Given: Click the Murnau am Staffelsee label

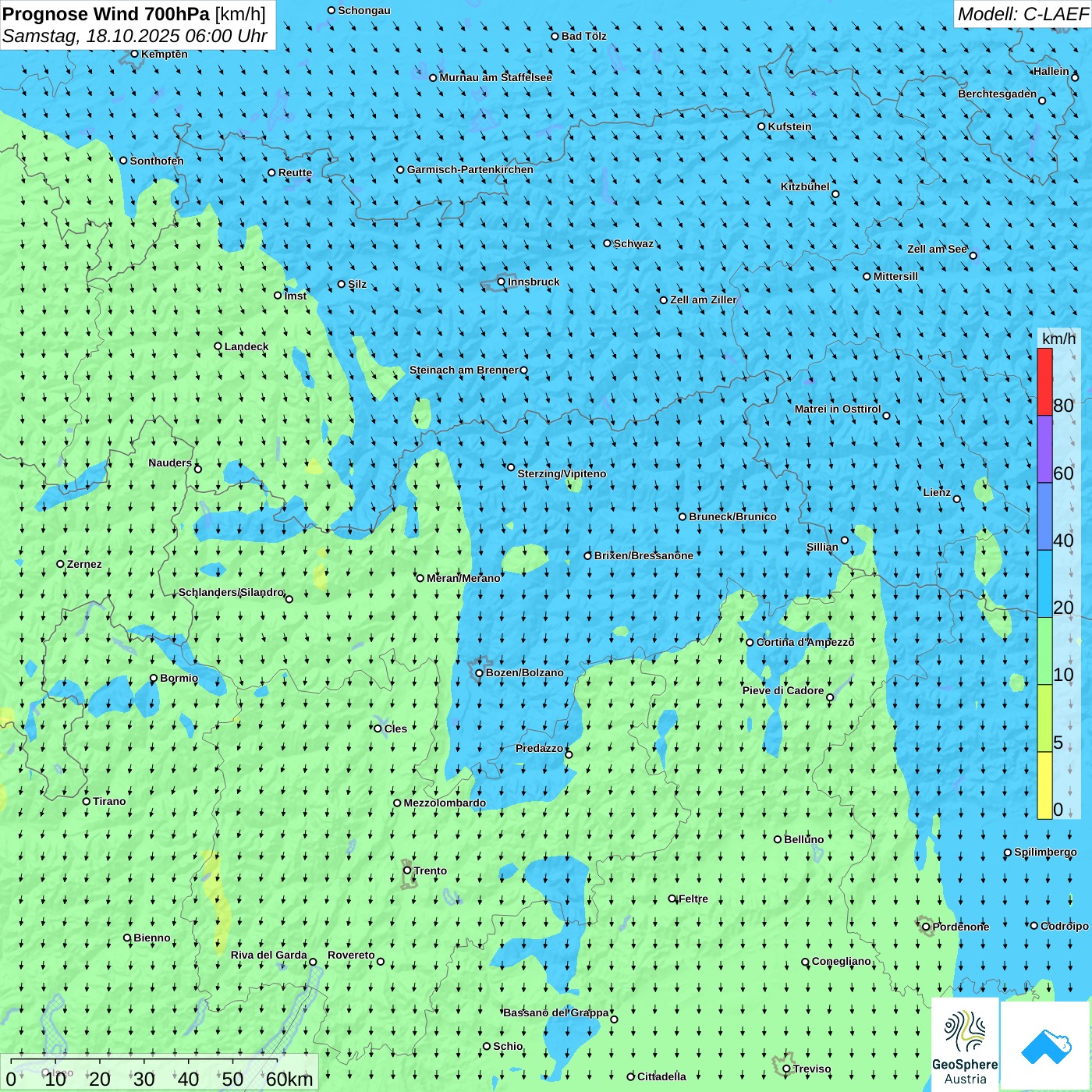Looking at the screenshot, I should point(495,77).
